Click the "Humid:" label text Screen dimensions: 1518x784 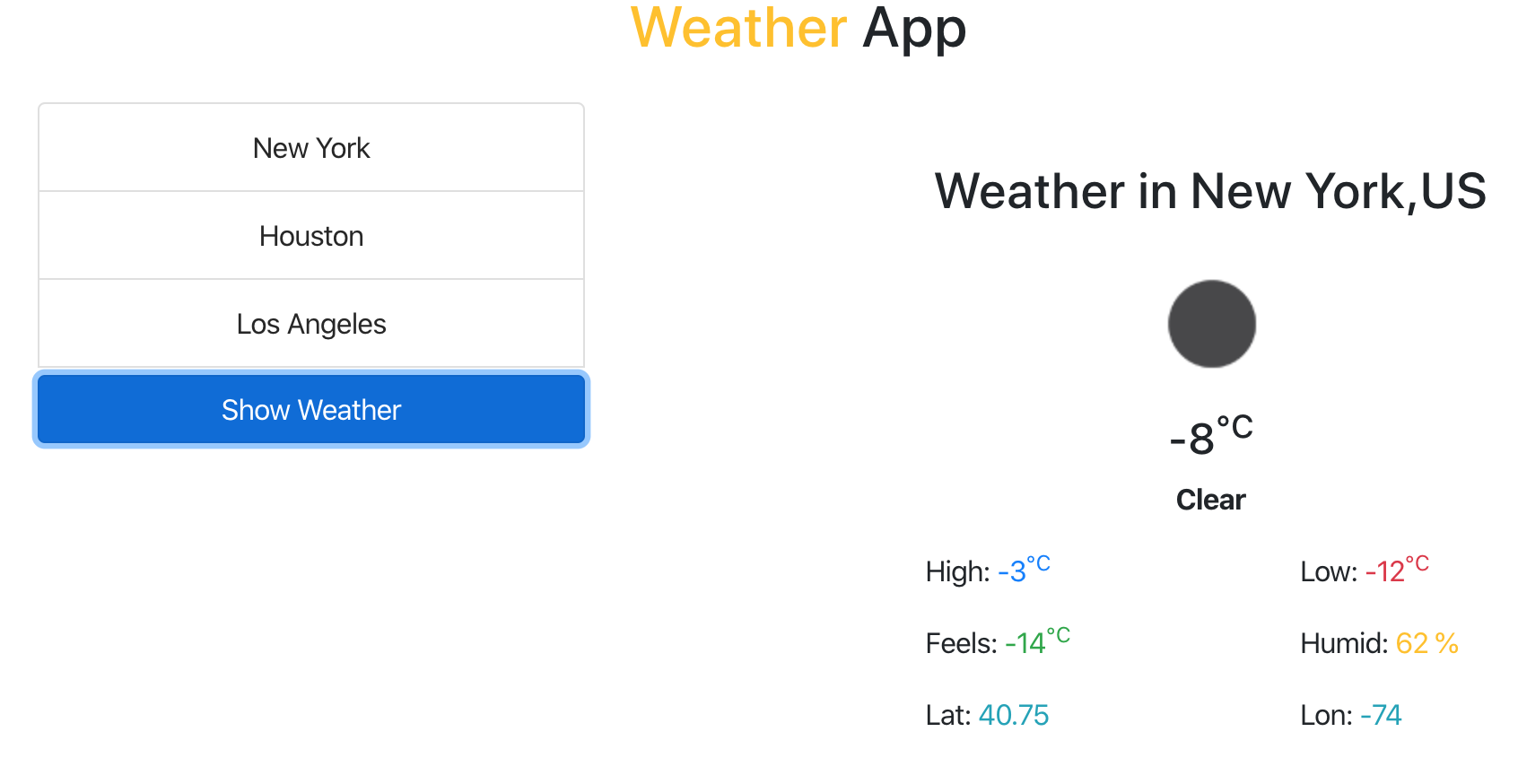click(x=1344, y=643)
